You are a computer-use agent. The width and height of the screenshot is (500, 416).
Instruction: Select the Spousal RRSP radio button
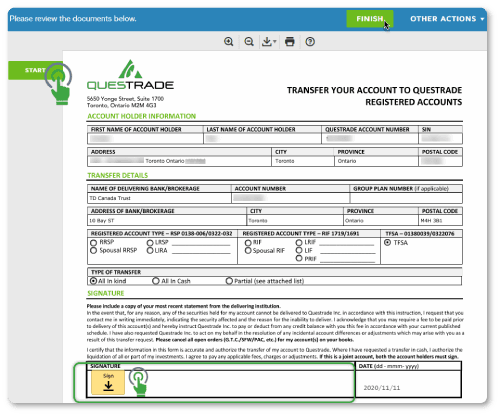tap(93, 250)
